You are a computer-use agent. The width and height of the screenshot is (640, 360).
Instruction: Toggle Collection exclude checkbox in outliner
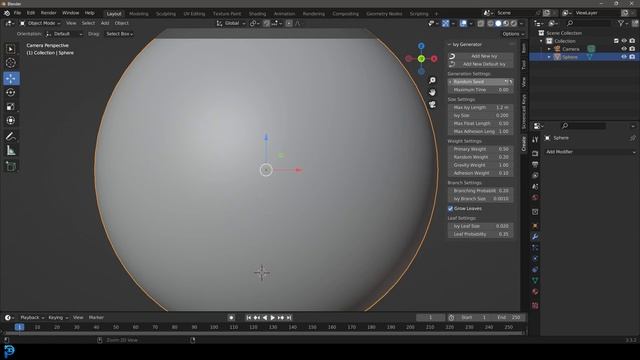pyautogui.click(x=616, y=41)
